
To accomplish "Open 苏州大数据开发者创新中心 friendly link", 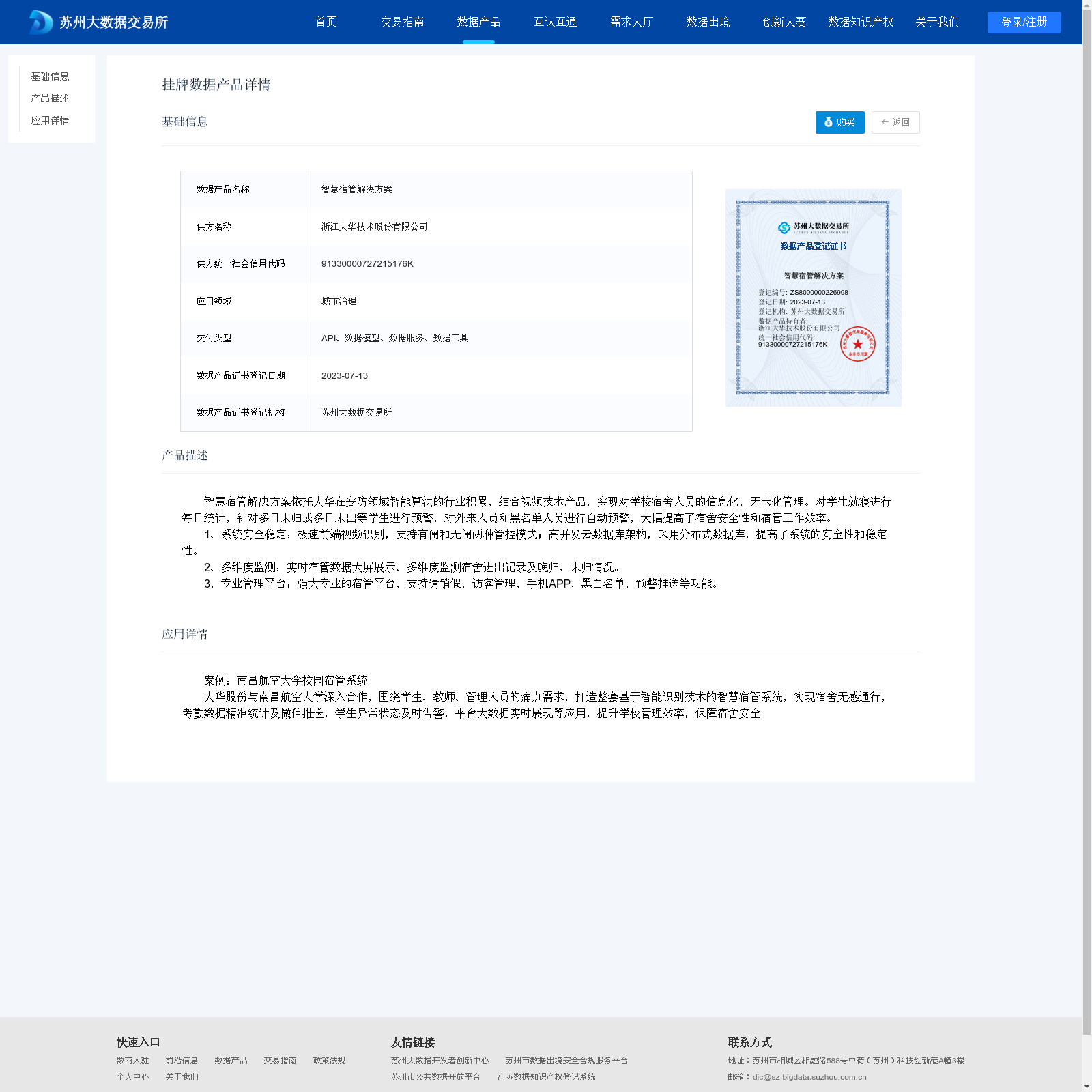I will 440,1061.
